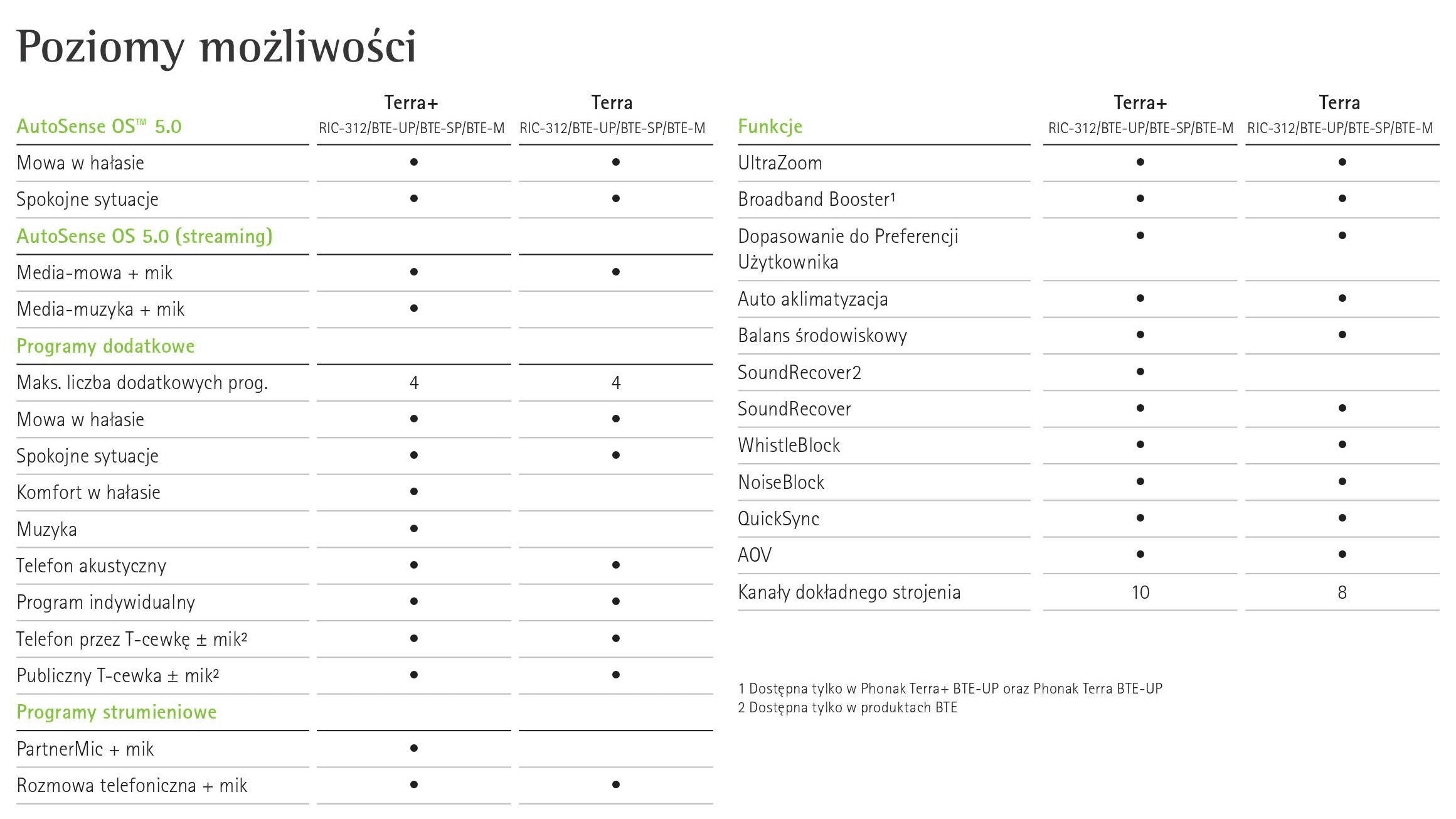Select the Broadband Booster row label

tap(817, 199)
